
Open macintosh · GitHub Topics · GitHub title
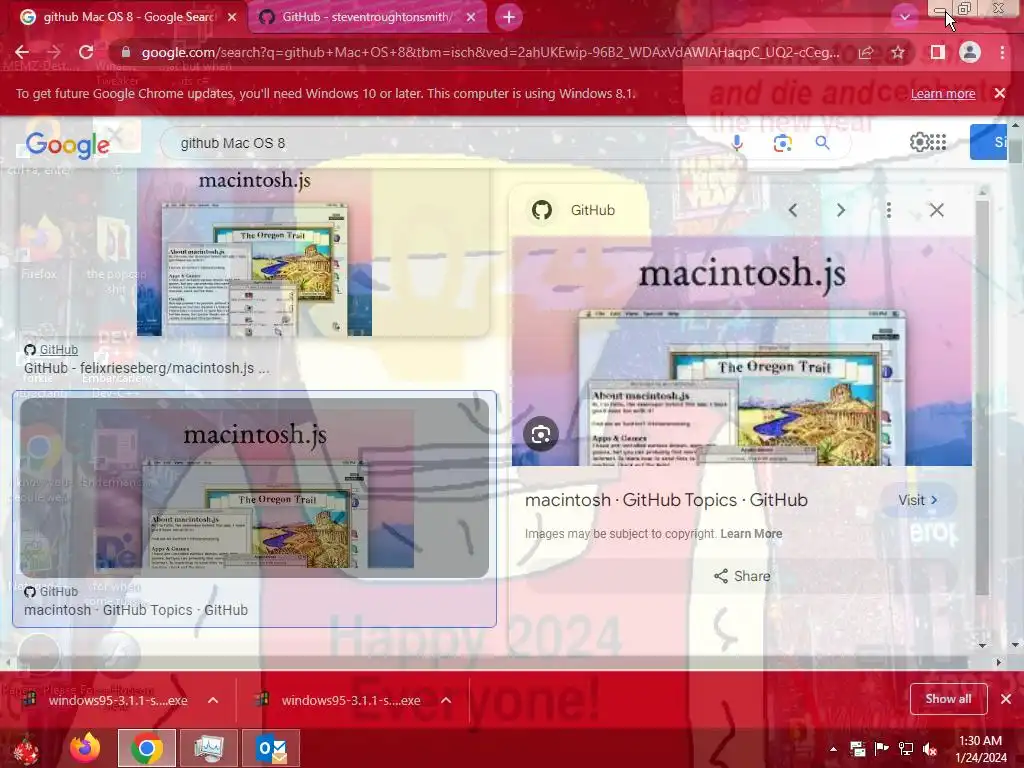click(x=666, y=500)
